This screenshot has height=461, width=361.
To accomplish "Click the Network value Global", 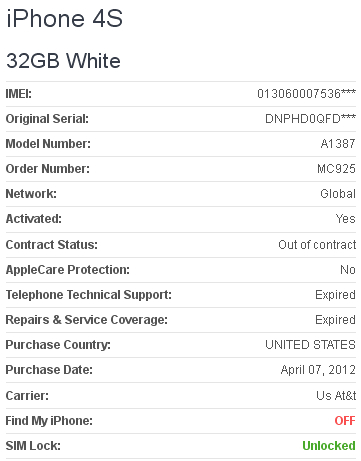I will 338,194.
